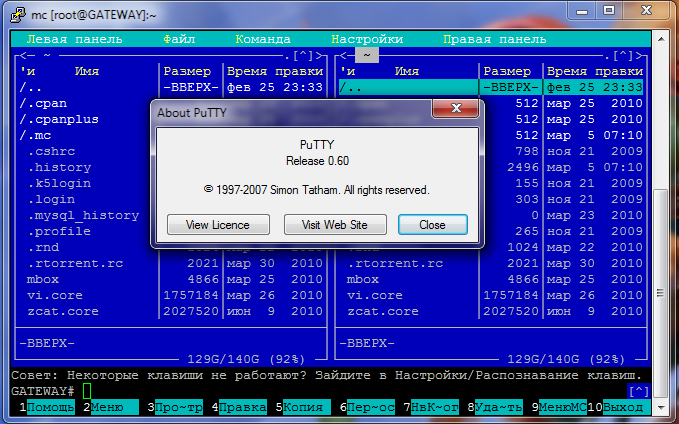
Task: Select vi.core in the right panel
Action: coord(375,295)
